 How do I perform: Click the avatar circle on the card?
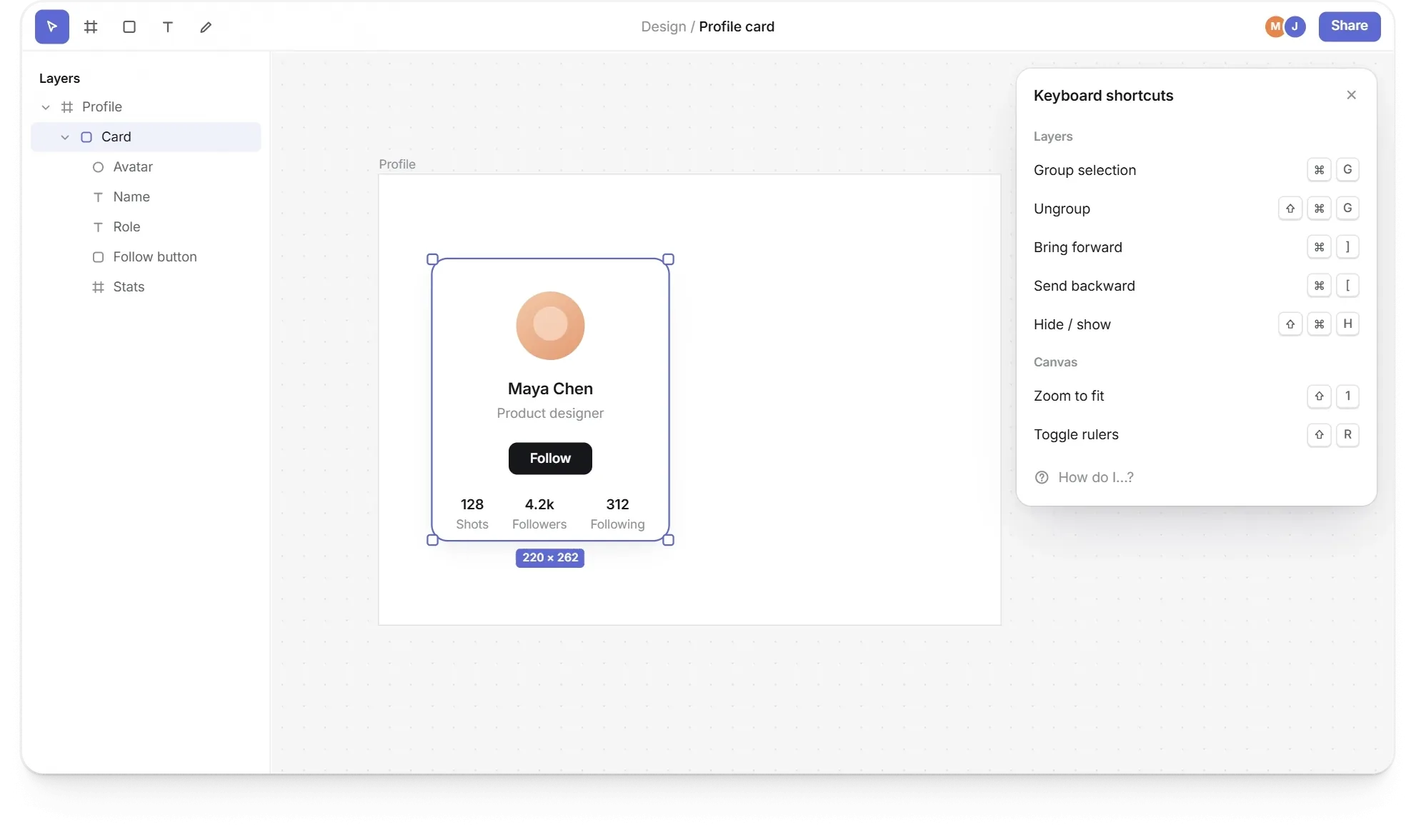pos(550,326)
